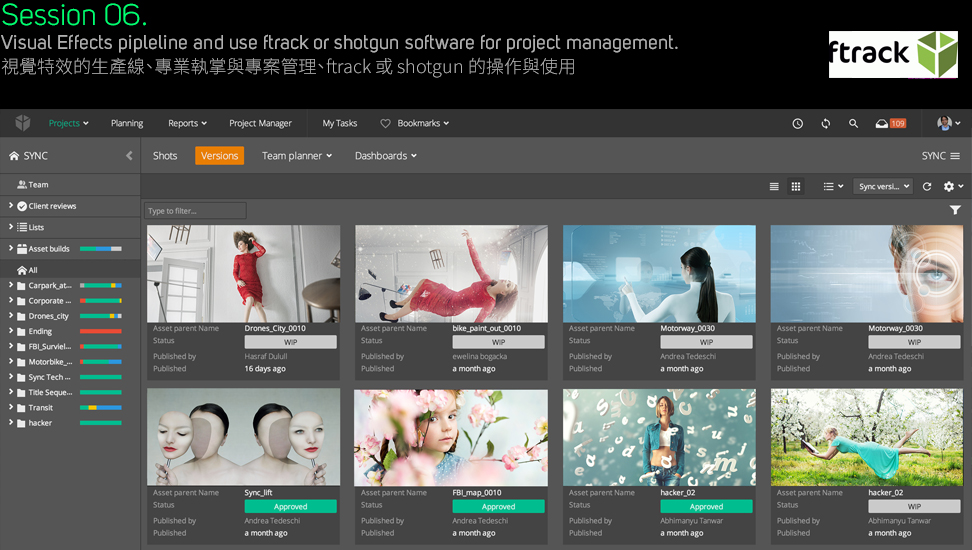
Task: Expand the Drones_city folder
Action: pyautogui.click(x=11, y=316)
